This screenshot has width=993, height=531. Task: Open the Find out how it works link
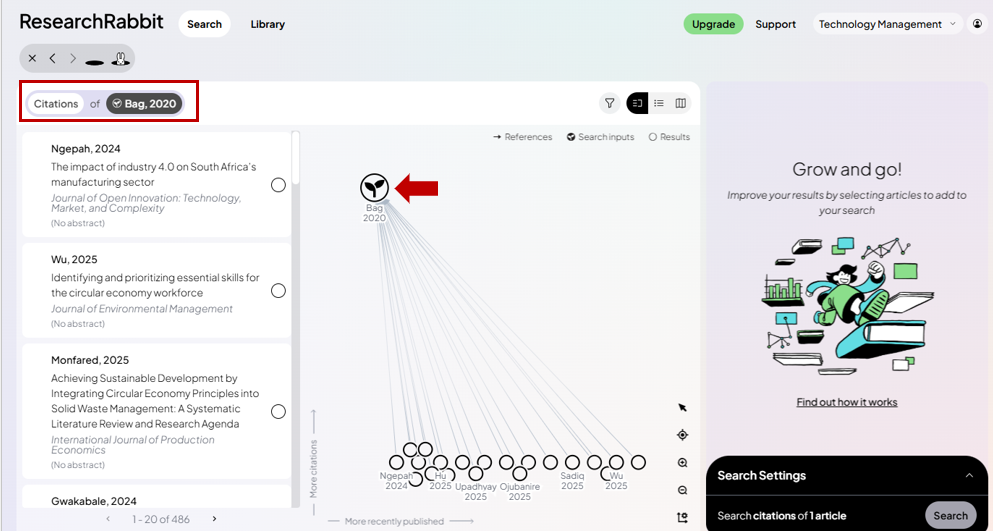pos(847,402)
